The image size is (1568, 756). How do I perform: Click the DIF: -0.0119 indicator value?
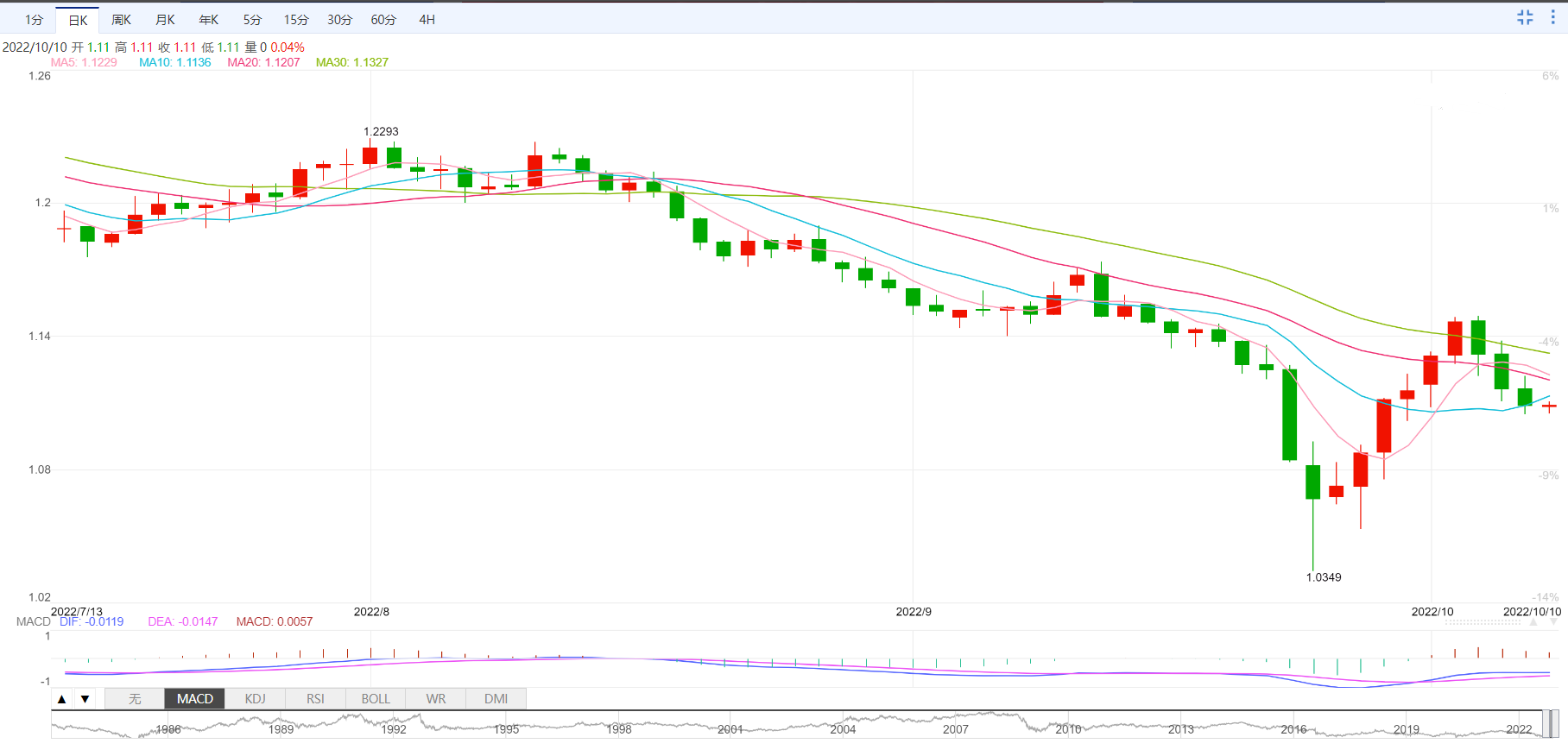point(92,621)
